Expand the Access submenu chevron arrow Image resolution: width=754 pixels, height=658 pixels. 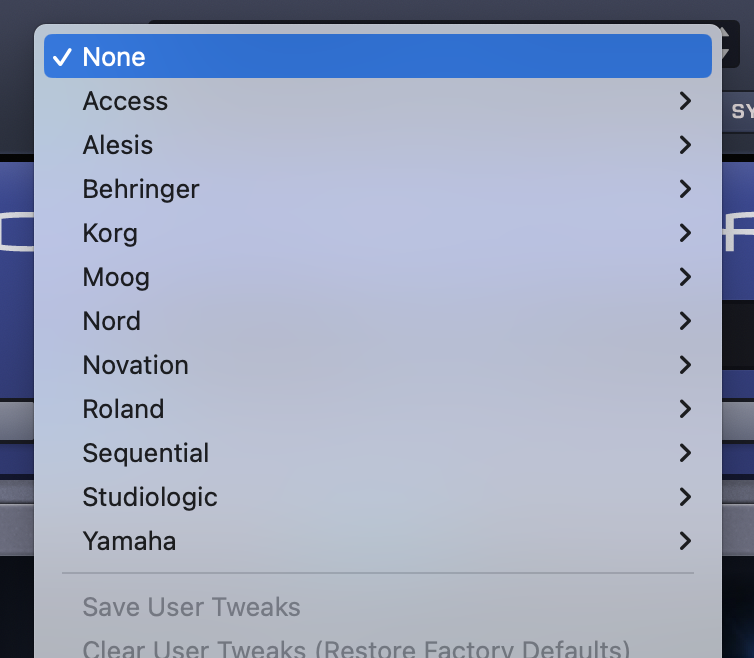coord(685,101)
